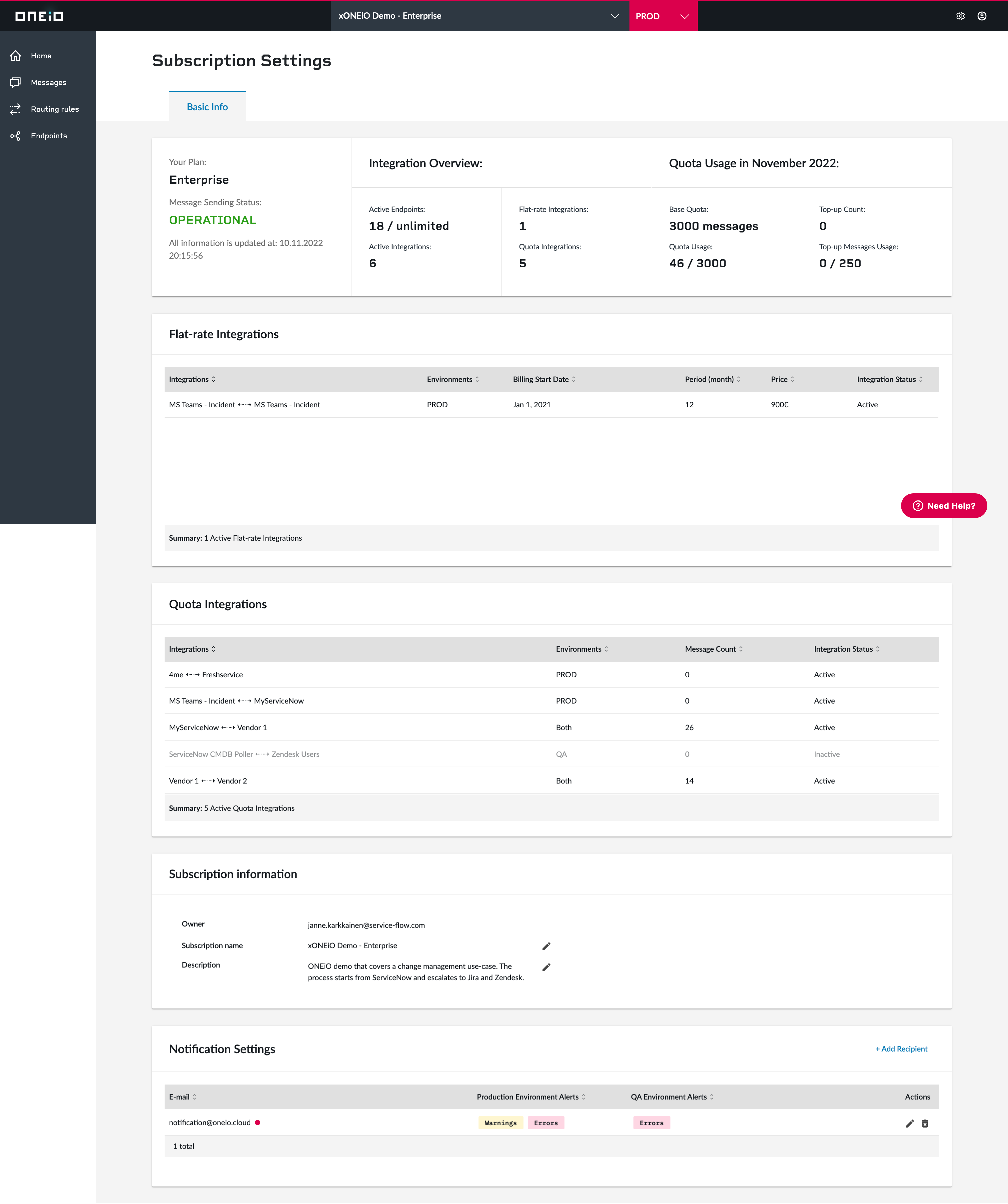Select ServiceNow CMDB Poller to Zendesk Users row
The height and width of the screenshot is (1204, 1008).
(x=551, y=755)
